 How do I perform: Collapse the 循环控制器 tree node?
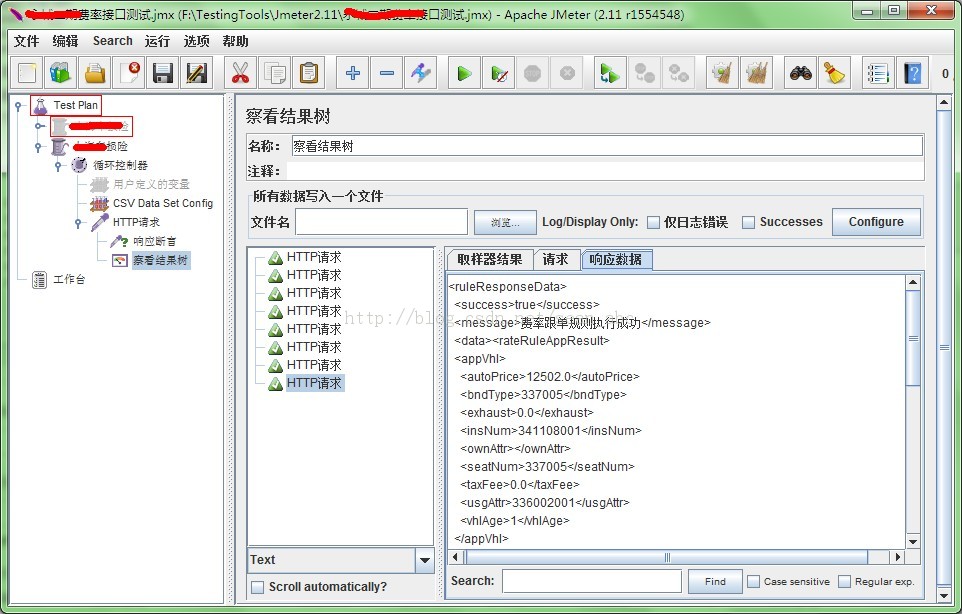tap(59, 165)
